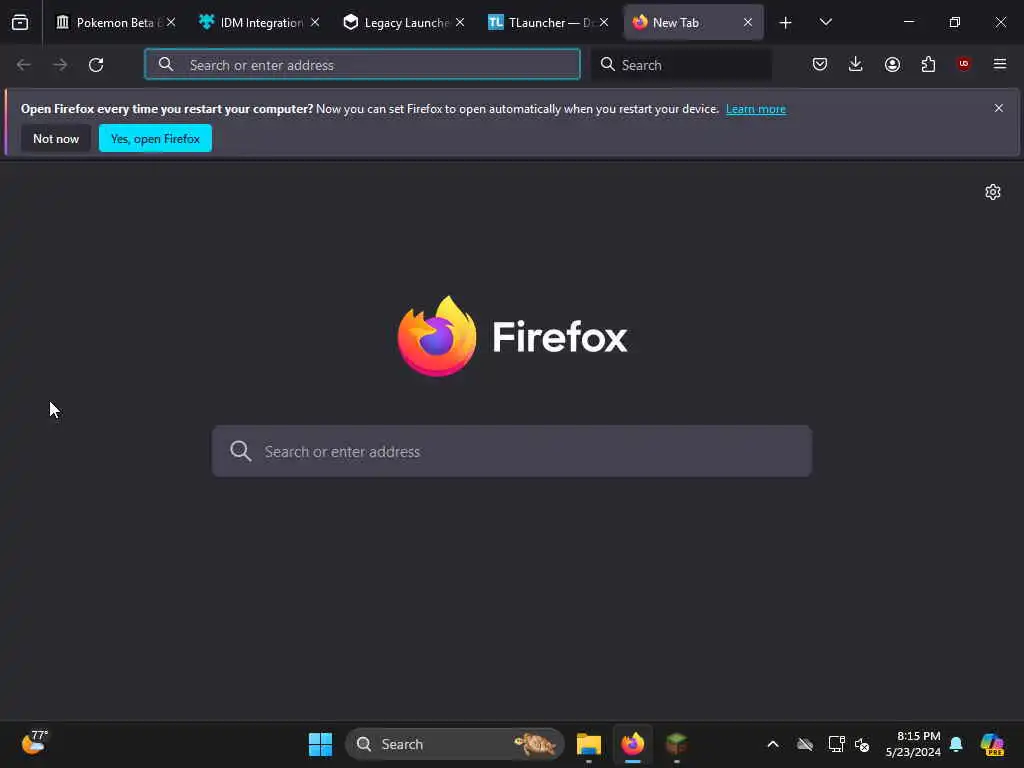Close the TLauncher tab
Screen dimensions: 1024x768
point(604,23)
